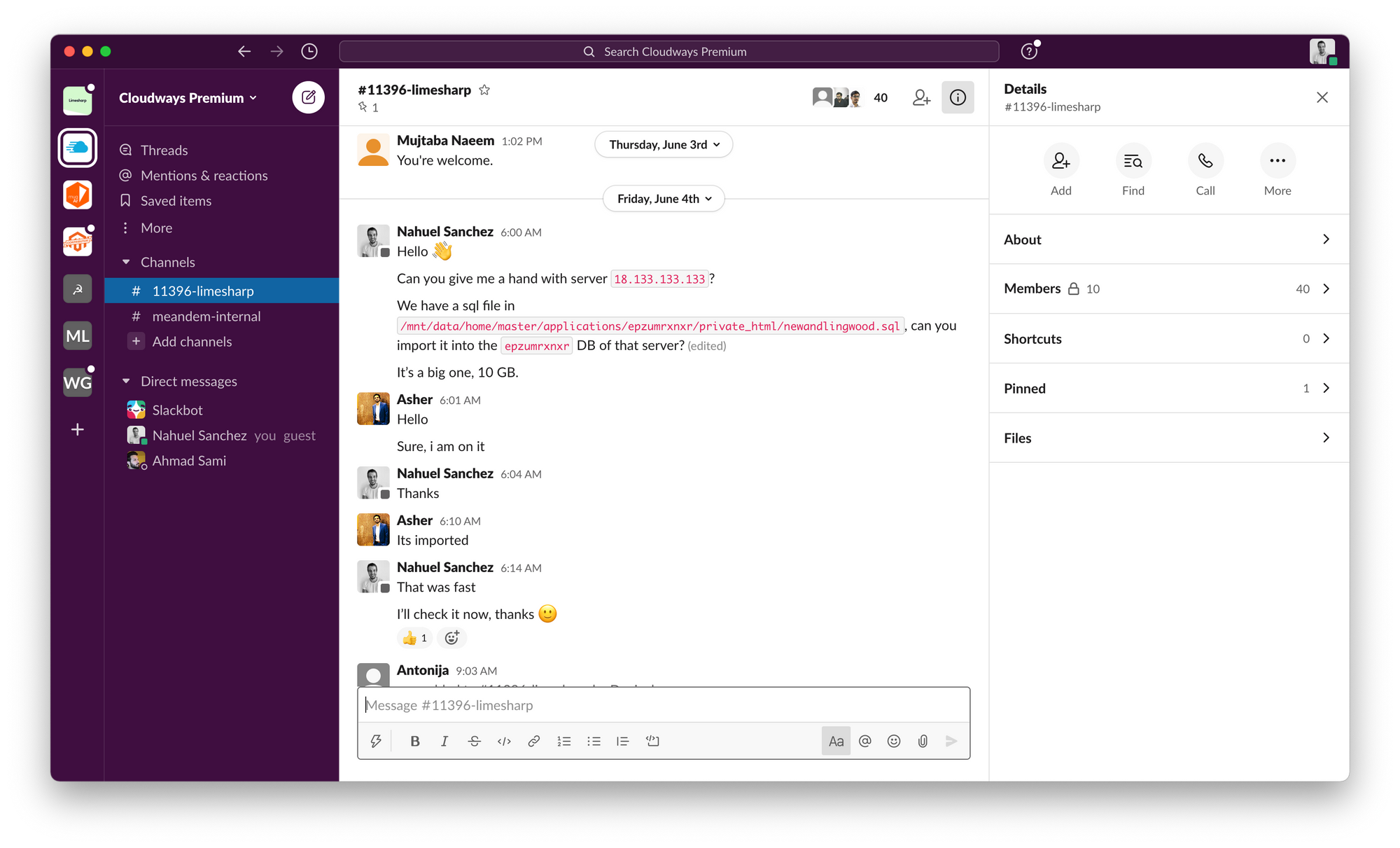Open Mentions & reactions in sidebar
This screenshot has height=848, width=1400.
tap(204, 176)
